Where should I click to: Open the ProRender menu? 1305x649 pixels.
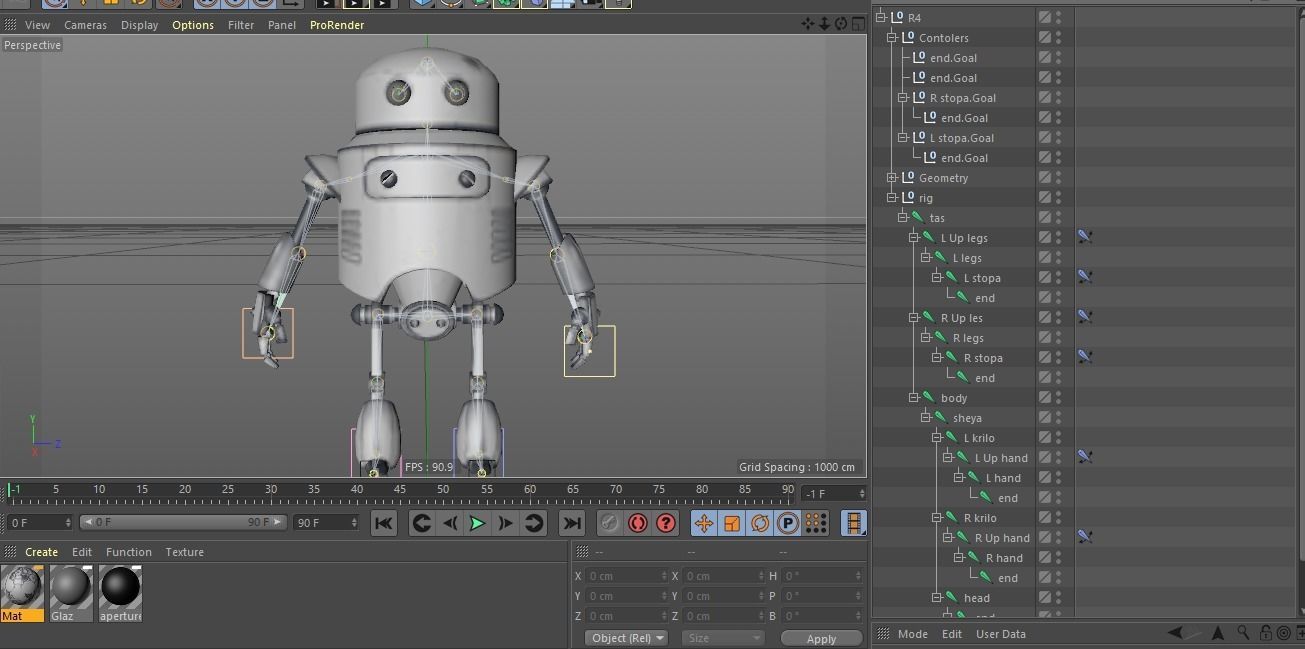point(337,25)
